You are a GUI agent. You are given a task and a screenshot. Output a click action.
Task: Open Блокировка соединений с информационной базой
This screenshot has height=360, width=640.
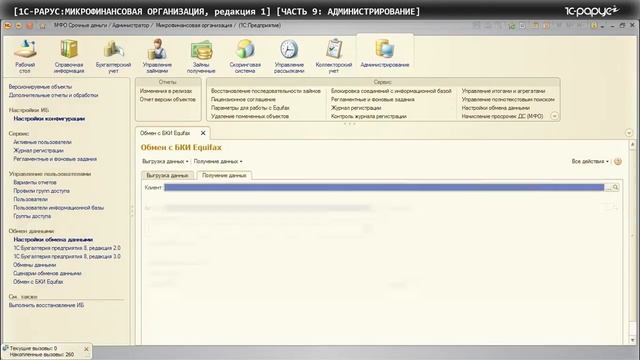391,91
